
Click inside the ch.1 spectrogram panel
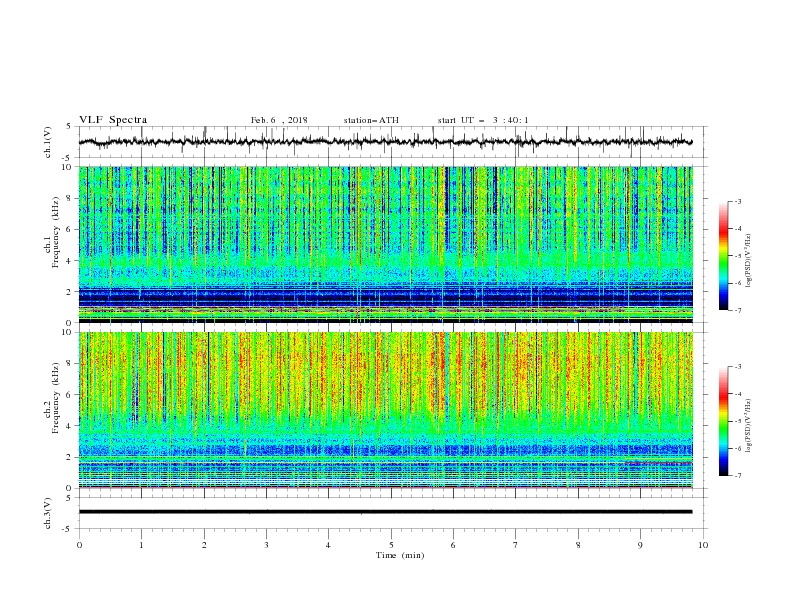[385, 244]
